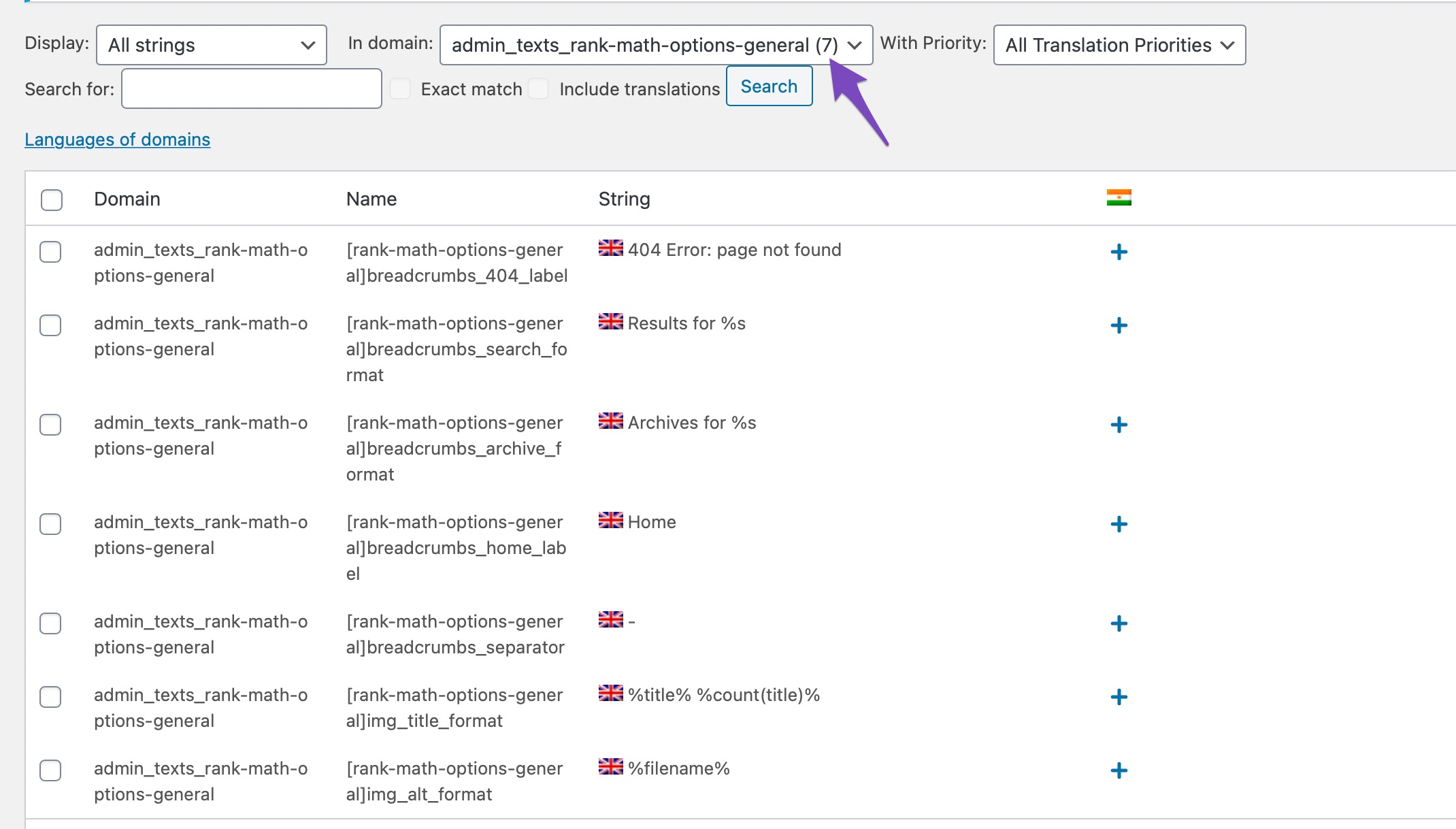
Task: Click the breadcrumbs_404_label name cell
Action: tap(457, 263)
